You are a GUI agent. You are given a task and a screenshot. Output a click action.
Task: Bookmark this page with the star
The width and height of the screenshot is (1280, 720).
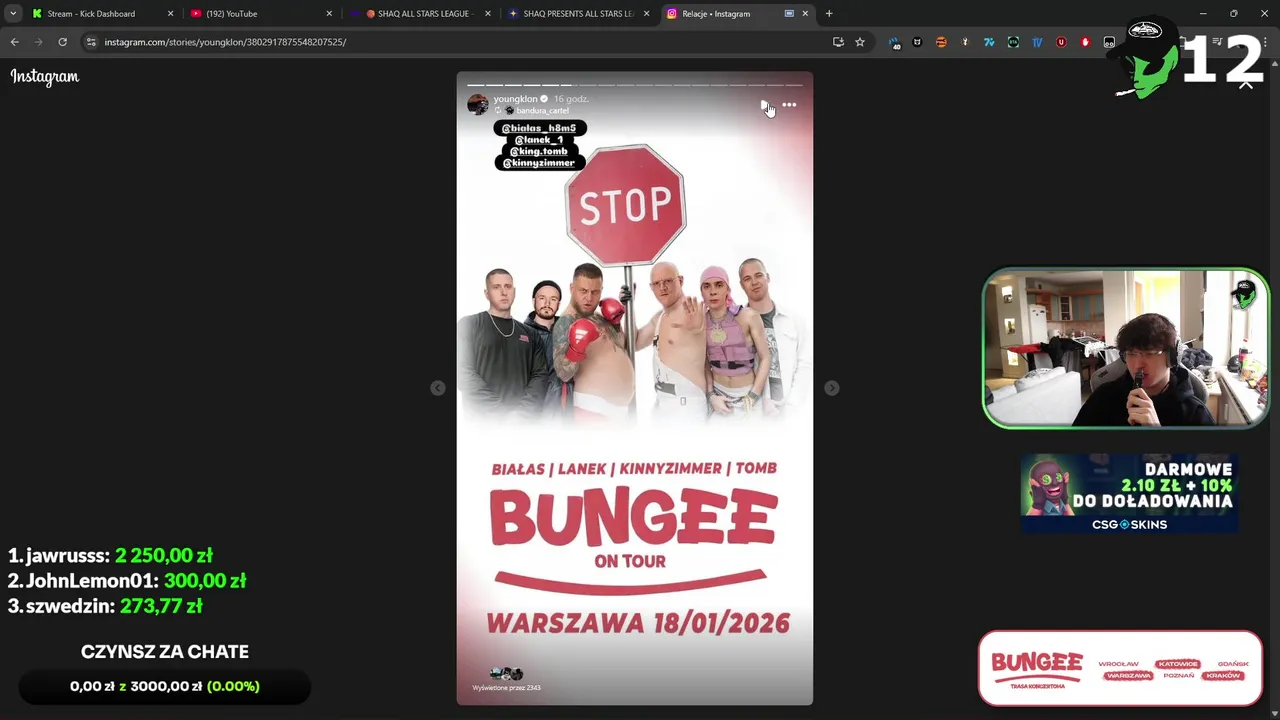coord(860,42)
